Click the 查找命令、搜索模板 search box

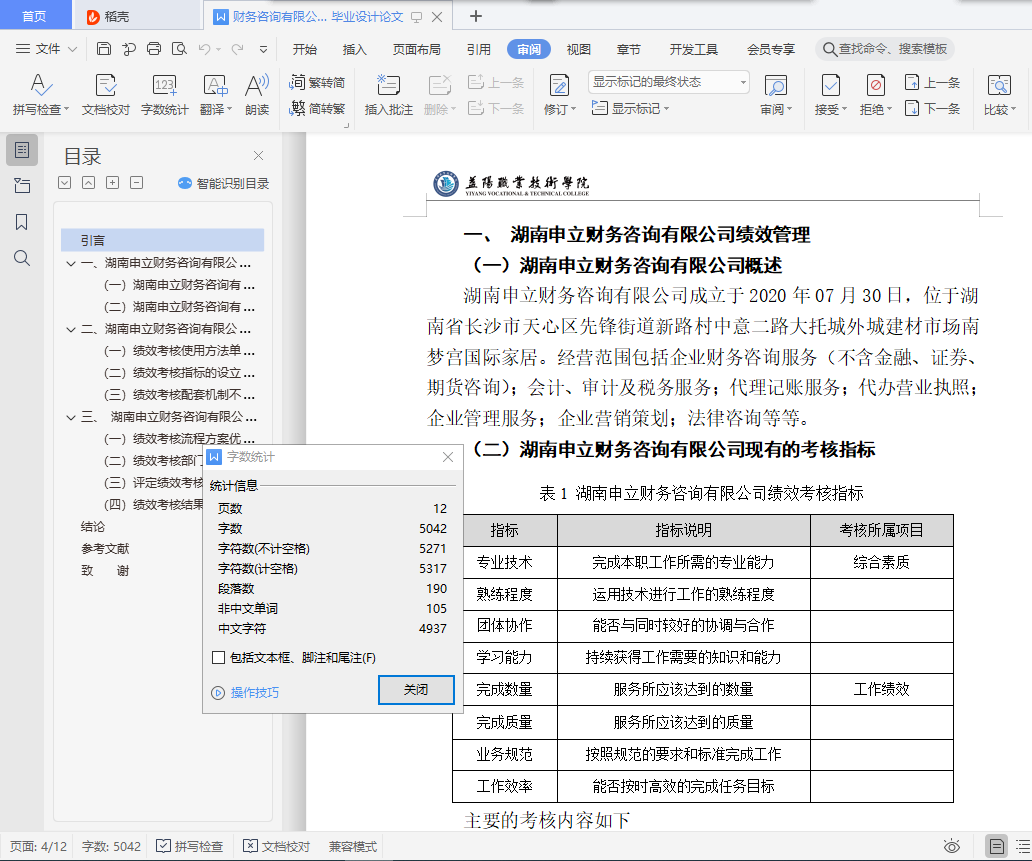885,49
